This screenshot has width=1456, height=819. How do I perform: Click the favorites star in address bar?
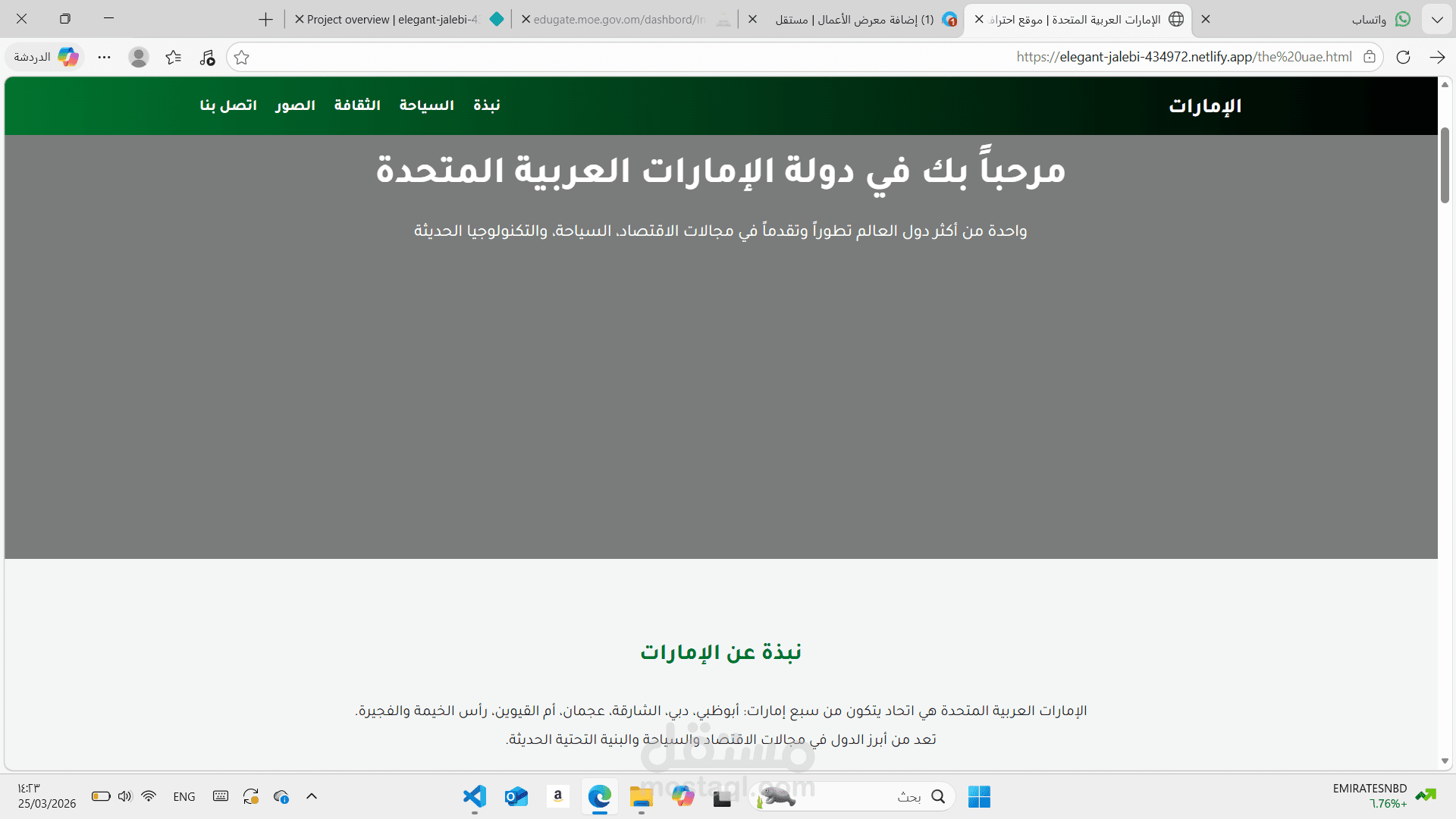[x=242, y=58]
